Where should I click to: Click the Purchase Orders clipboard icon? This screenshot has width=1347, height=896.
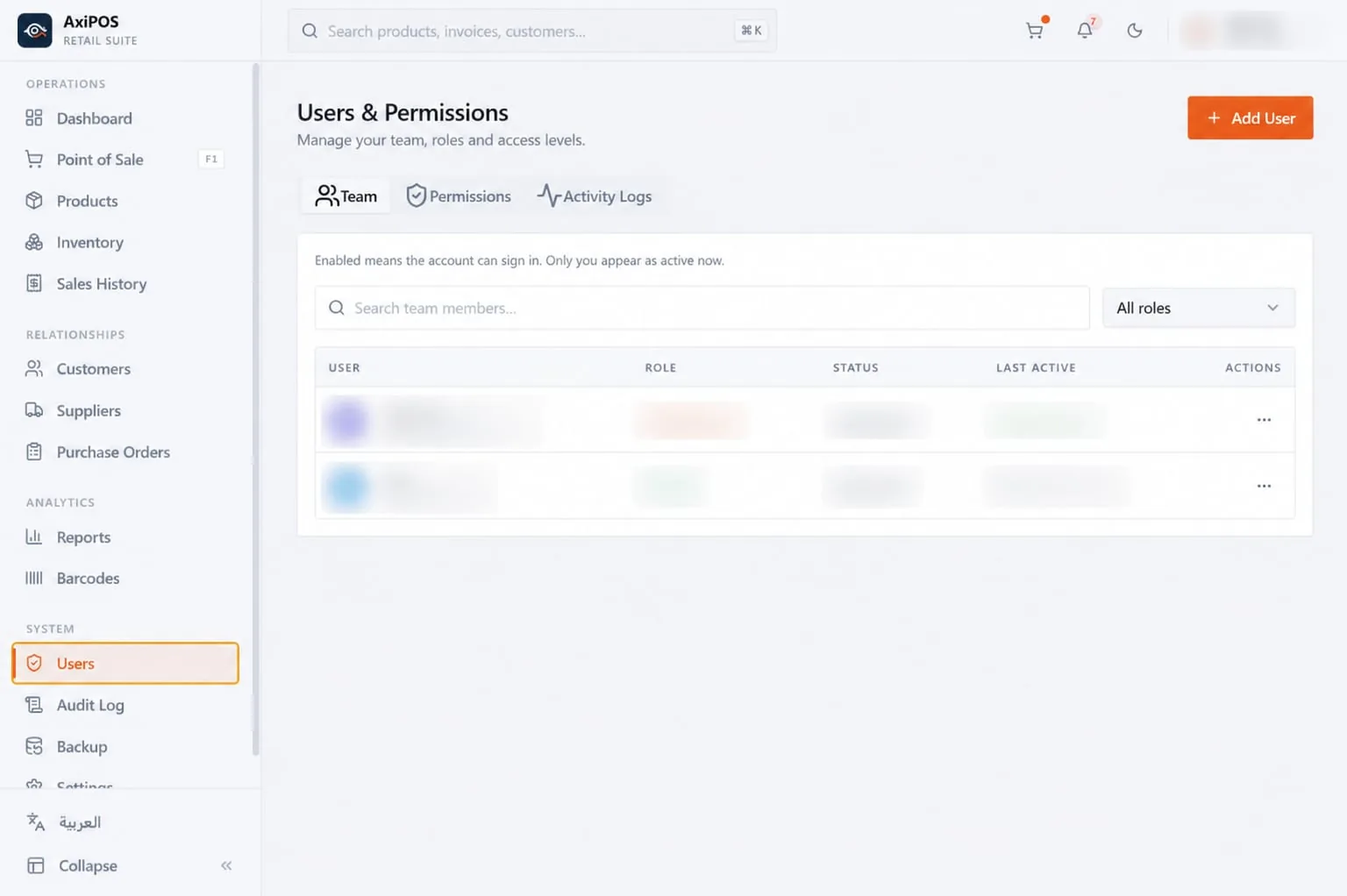tap(34, 452)
